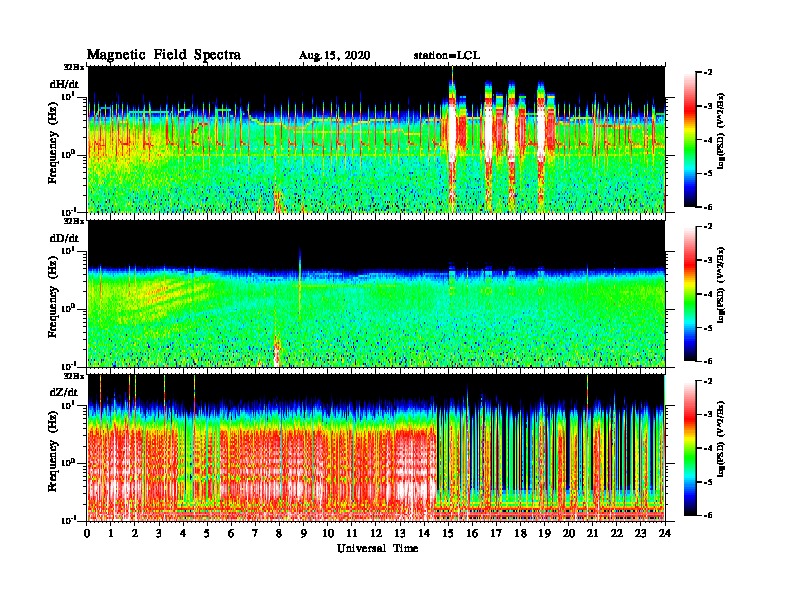The image size is (792, 612).
Task: Click hour tick label "8" on time axis
Action: 279,534
